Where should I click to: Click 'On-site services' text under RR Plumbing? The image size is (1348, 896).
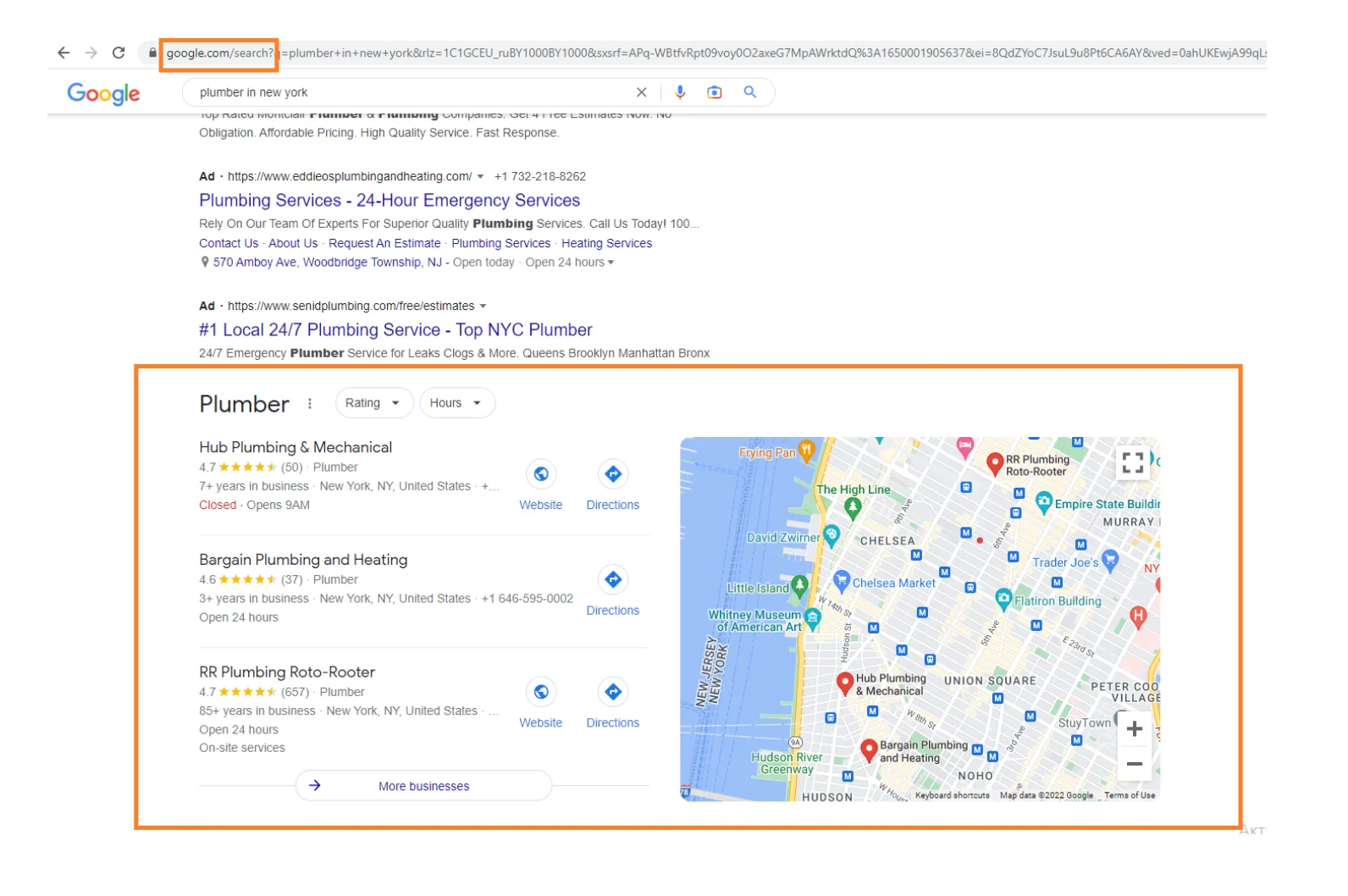click(242, 749)
